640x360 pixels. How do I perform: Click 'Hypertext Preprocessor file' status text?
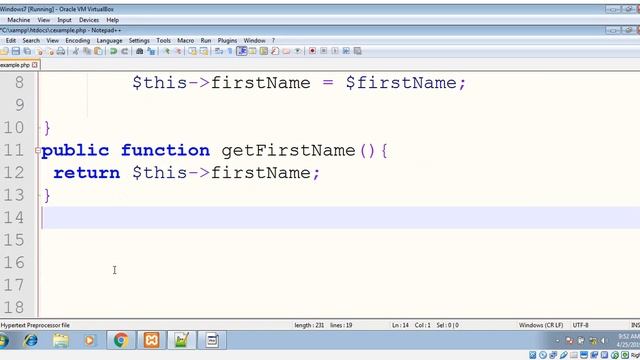click(x=35, y=325)
